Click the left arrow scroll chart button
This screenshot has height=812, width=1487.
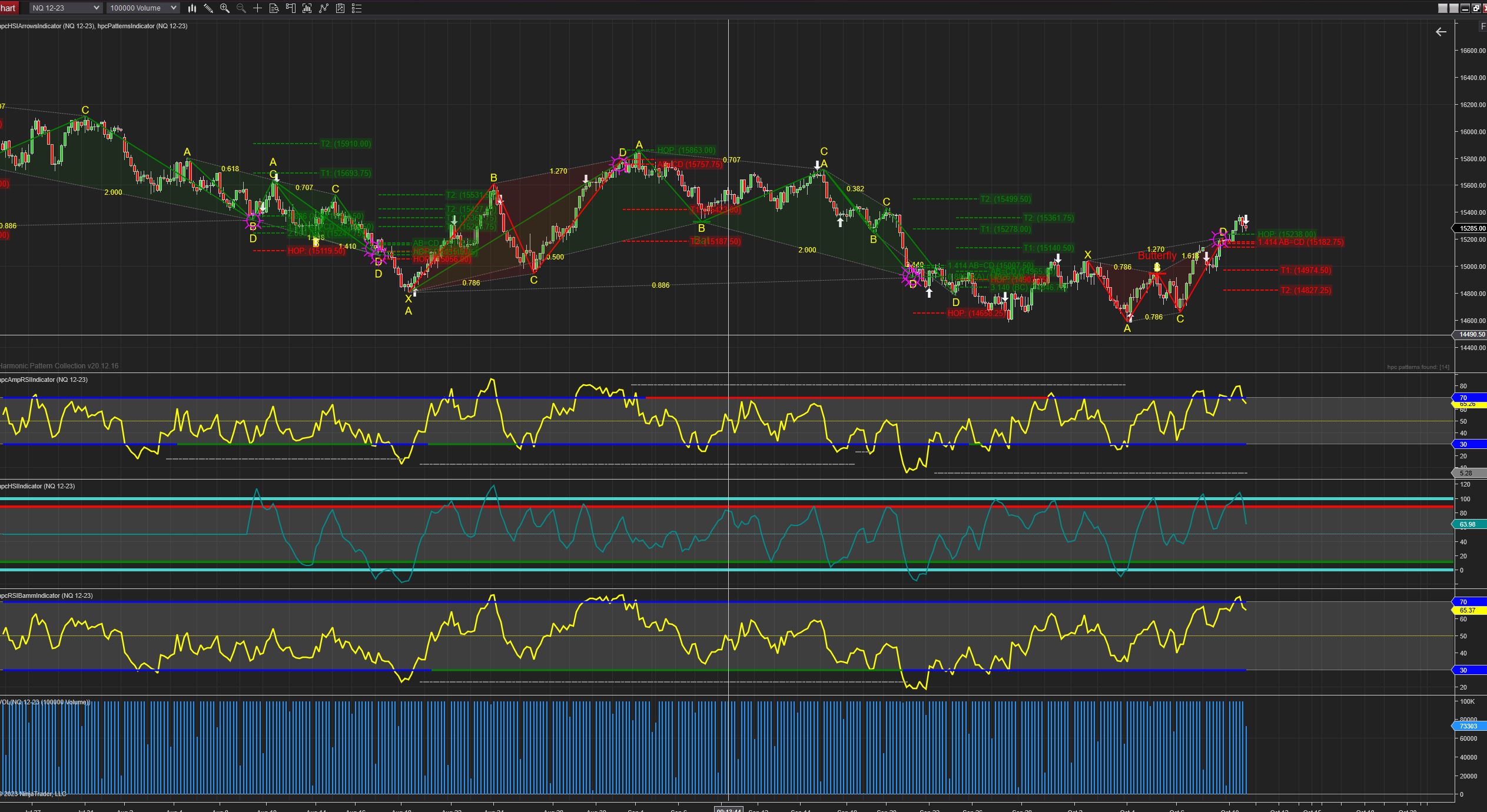pyautogui.click(x=1440, y=32)
